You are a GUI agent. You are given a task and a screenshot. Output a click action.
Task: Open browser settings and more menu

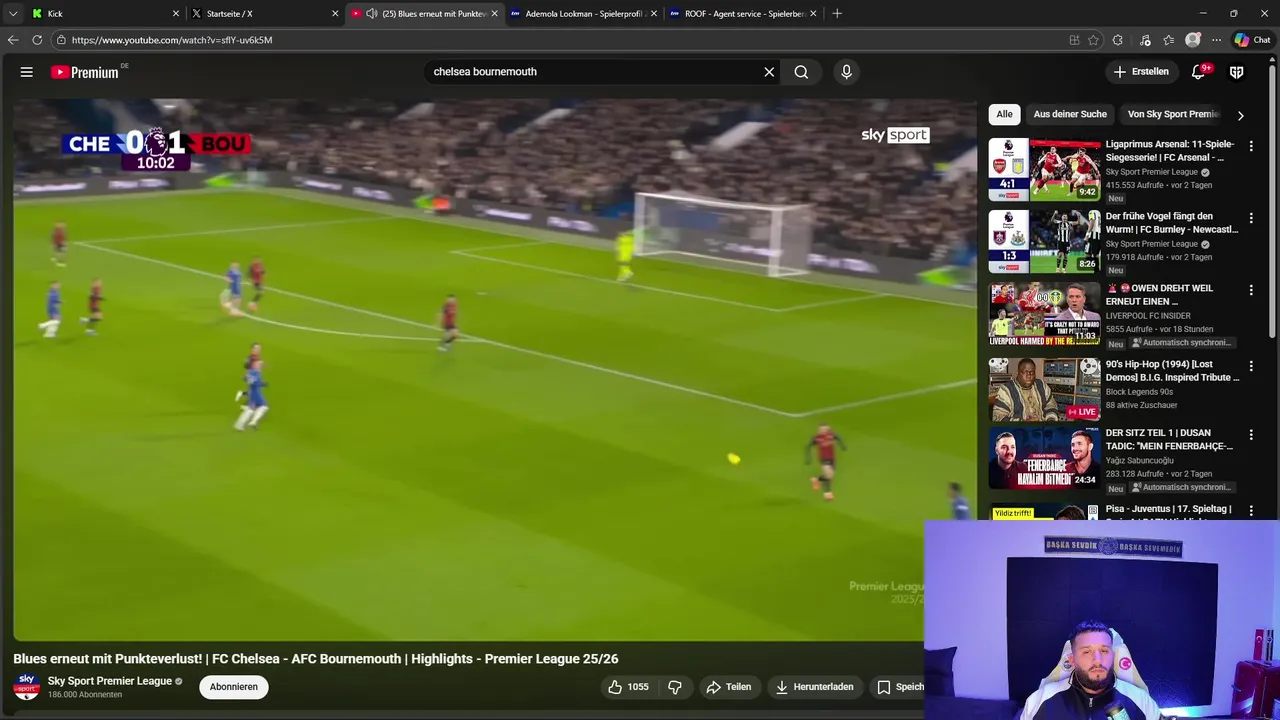pyautogui.click(x=1216, y=40)
